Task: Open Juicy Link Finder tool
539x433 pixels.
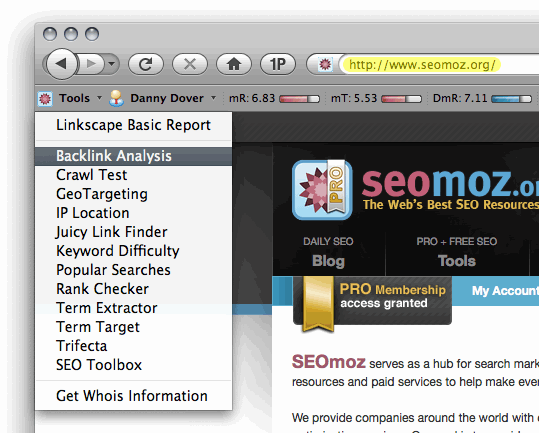Action: click(x=133, y=232)
